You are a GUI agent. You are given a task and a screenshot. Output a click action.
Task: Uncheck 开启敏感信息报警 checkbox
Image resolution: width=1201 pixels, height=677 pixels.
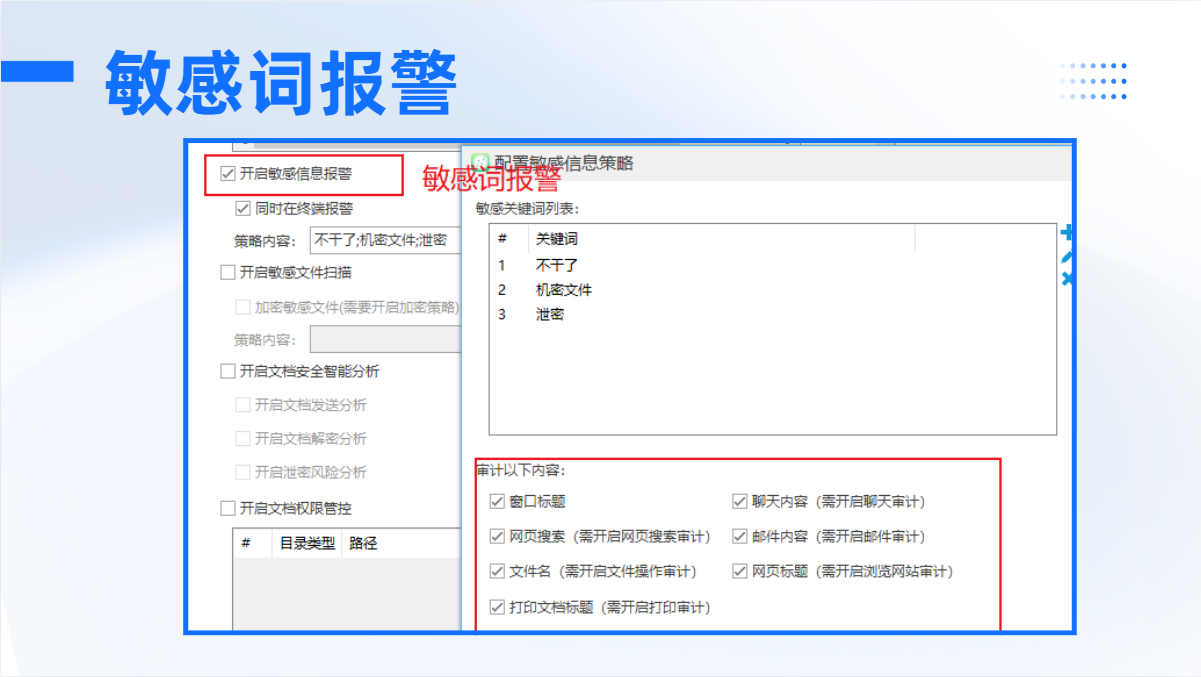coord(228,174)
